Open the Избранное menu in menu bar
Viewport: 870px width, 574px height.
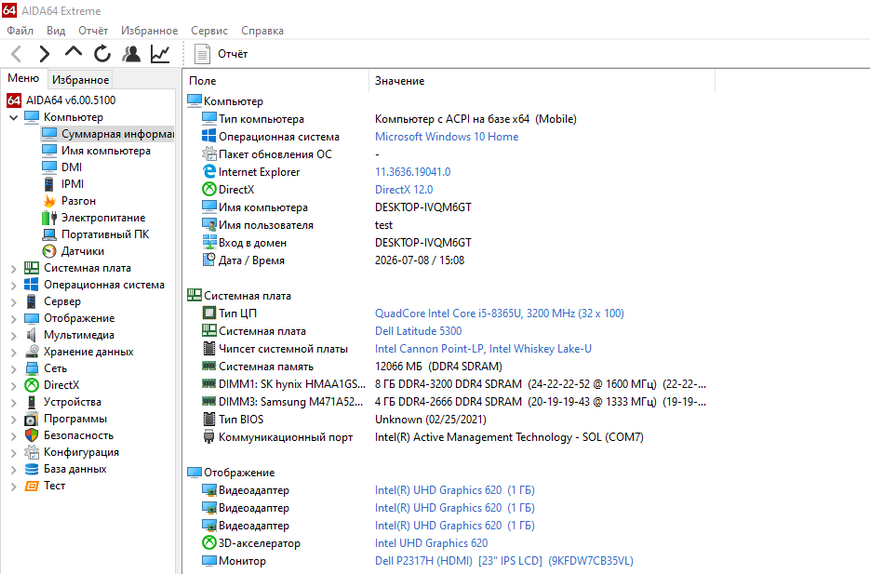(x=149, y=31)
